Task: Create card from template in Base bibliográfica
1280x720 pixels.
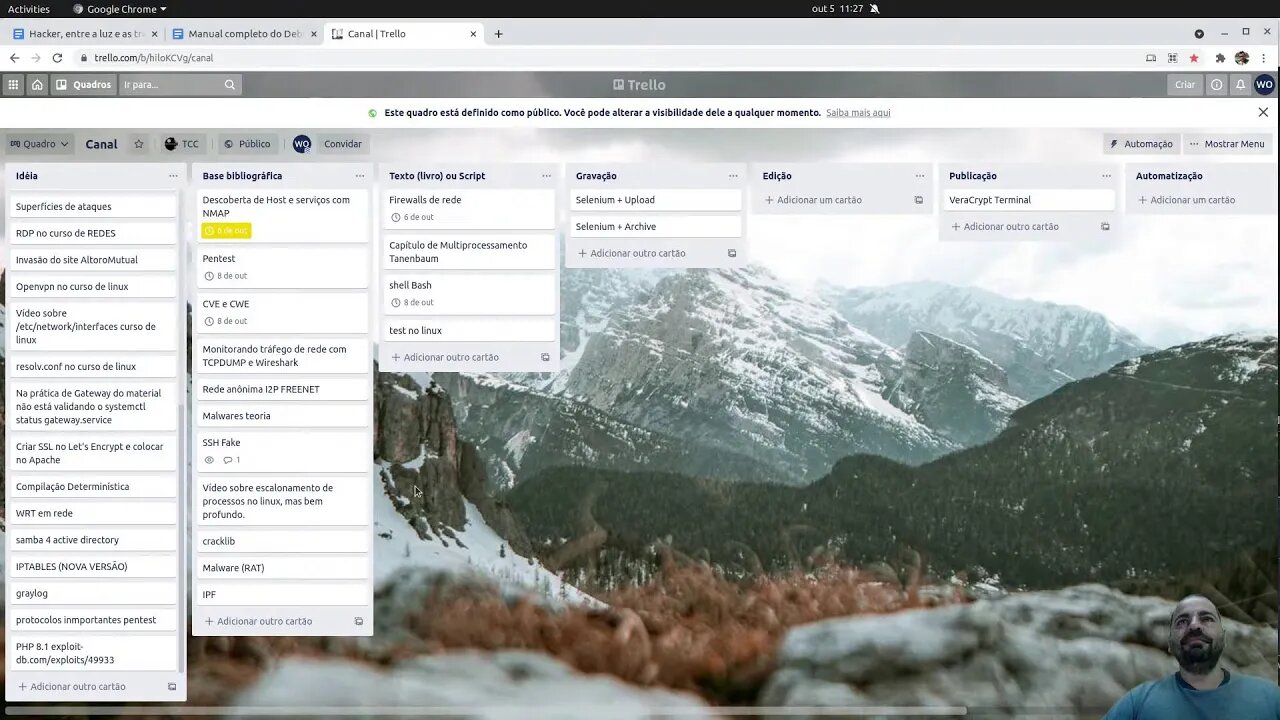Action: point(359,621)
